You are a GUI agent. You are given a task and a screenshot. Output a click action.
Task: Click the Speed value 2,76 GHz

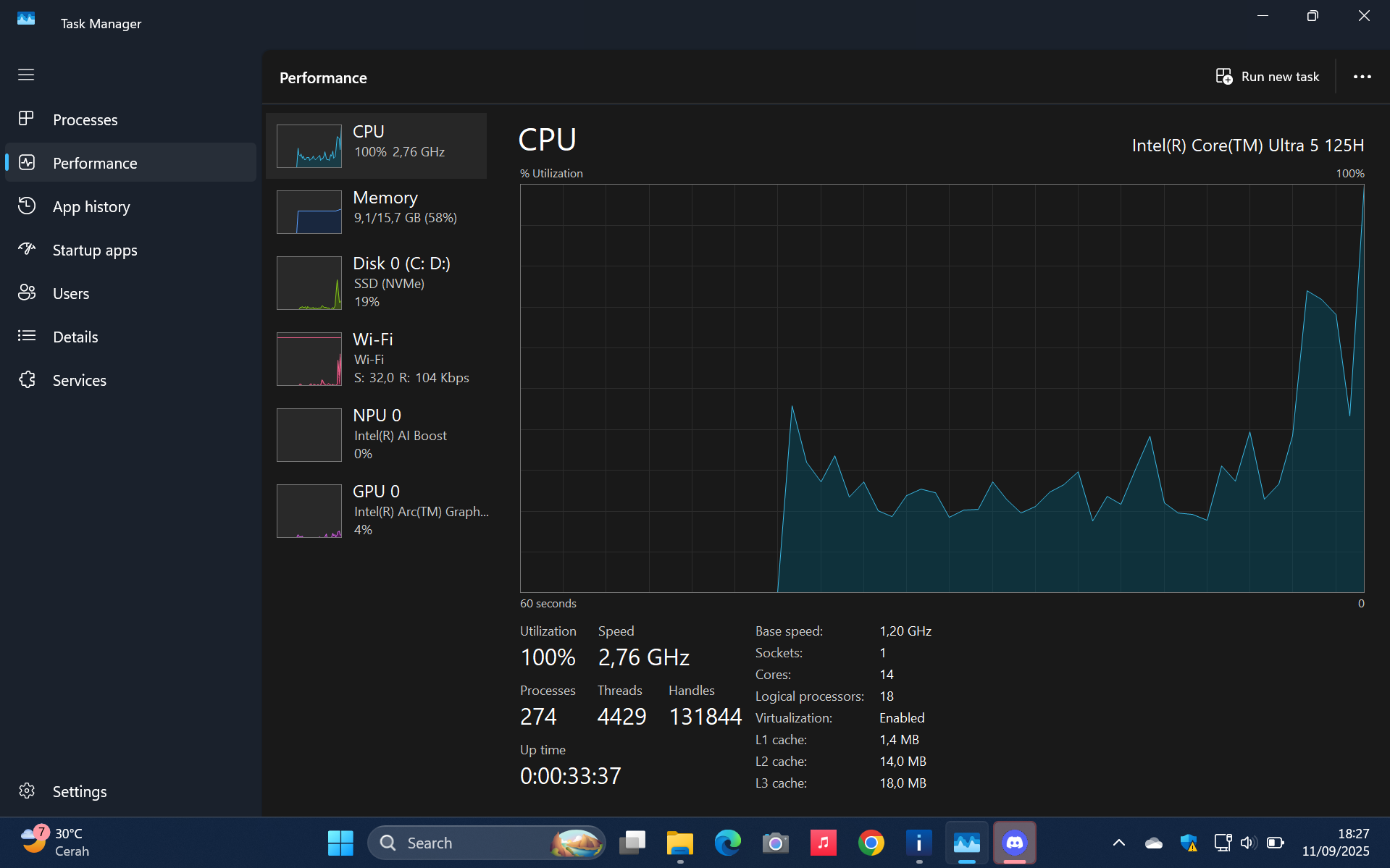click(x=644, y=657)
